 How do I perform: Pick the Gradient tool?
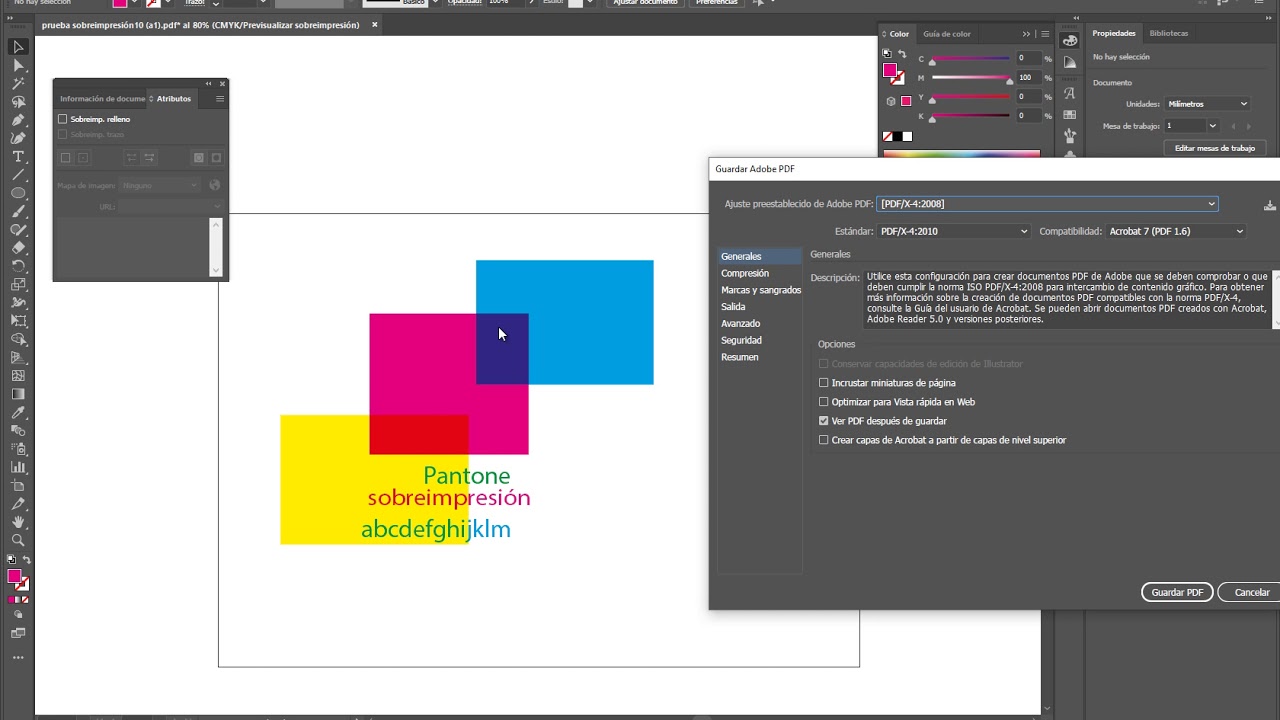pyautogui.click(x=18, y=394)
